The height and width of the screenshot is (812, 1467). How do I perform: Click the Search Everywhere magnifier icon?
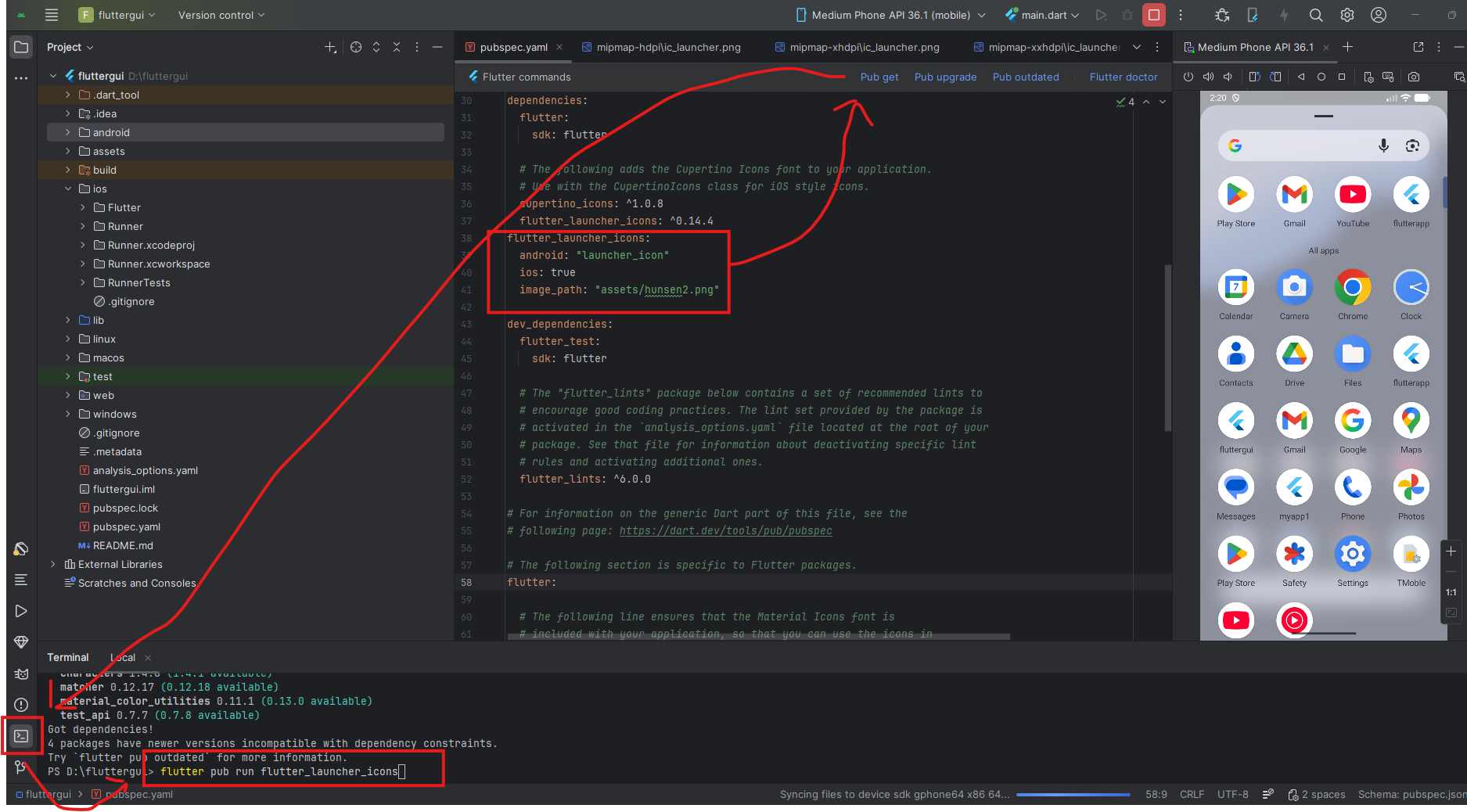click(x=1316, y=15)
